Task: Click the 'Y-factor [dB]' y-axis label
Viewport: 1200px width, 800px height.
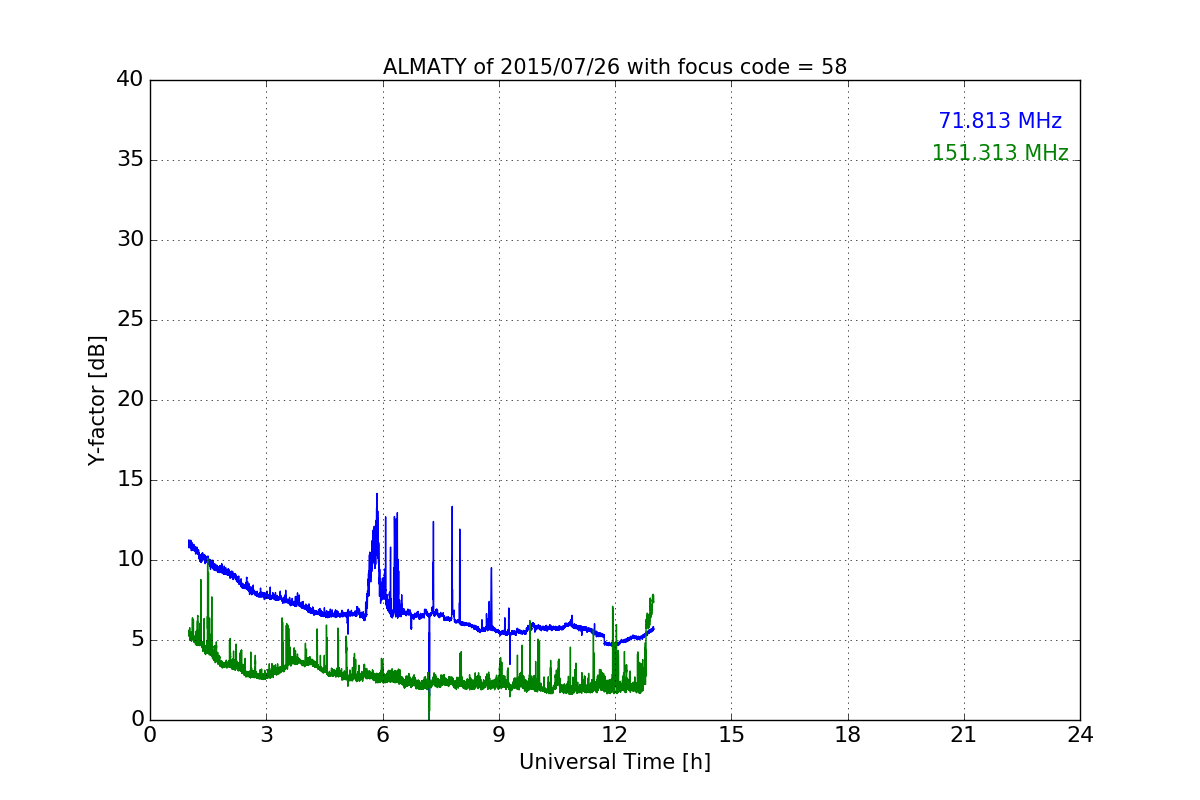Action: tap(97, 400)
